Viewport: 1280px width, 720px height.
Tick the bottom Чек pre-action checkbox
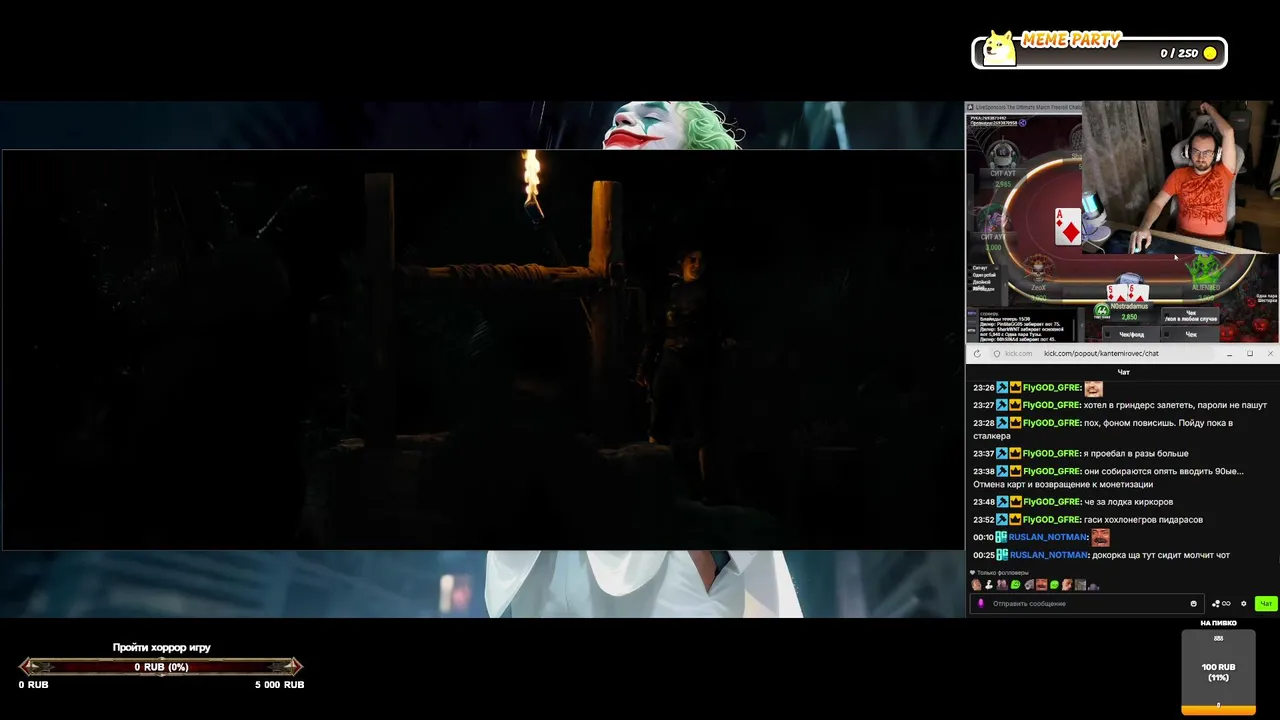tap(1167, 334)
